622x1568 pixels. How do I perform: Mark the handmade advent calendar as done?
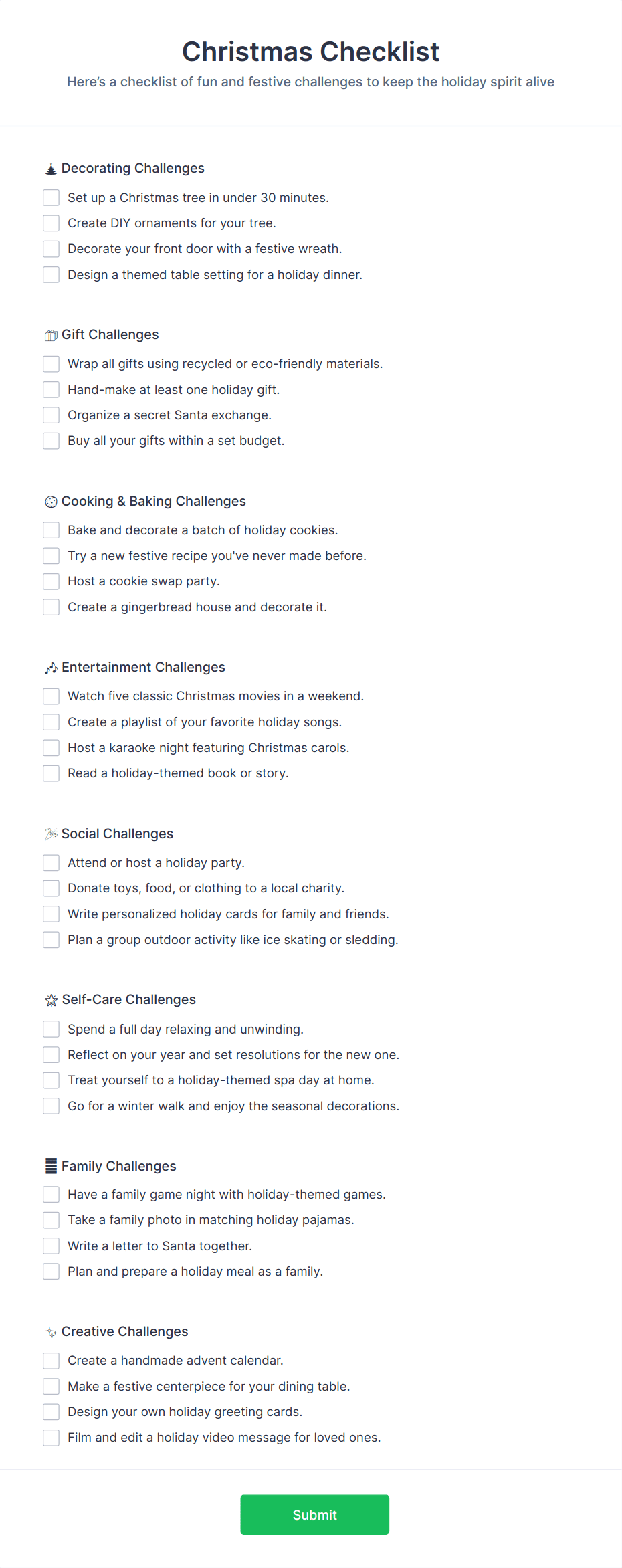(x=51, y=1360)
